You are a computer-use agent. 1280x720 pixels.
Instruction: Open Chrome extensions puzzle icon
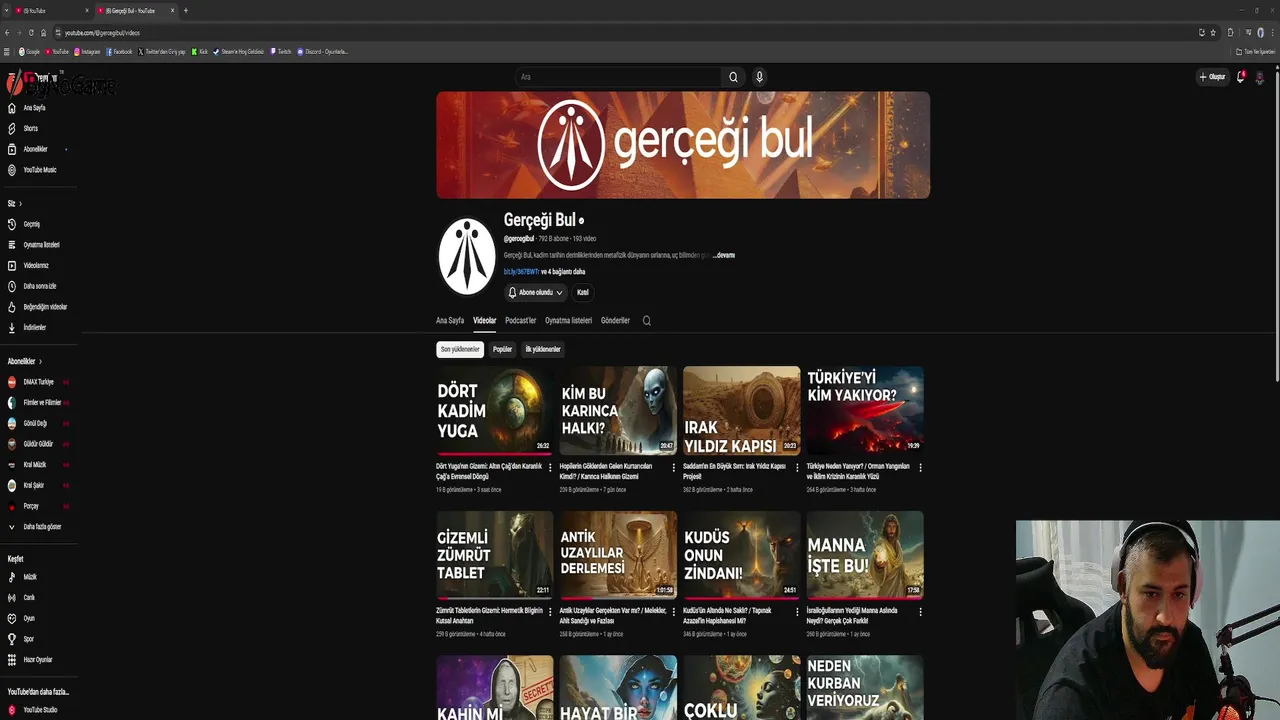(x=1230, y=33)
